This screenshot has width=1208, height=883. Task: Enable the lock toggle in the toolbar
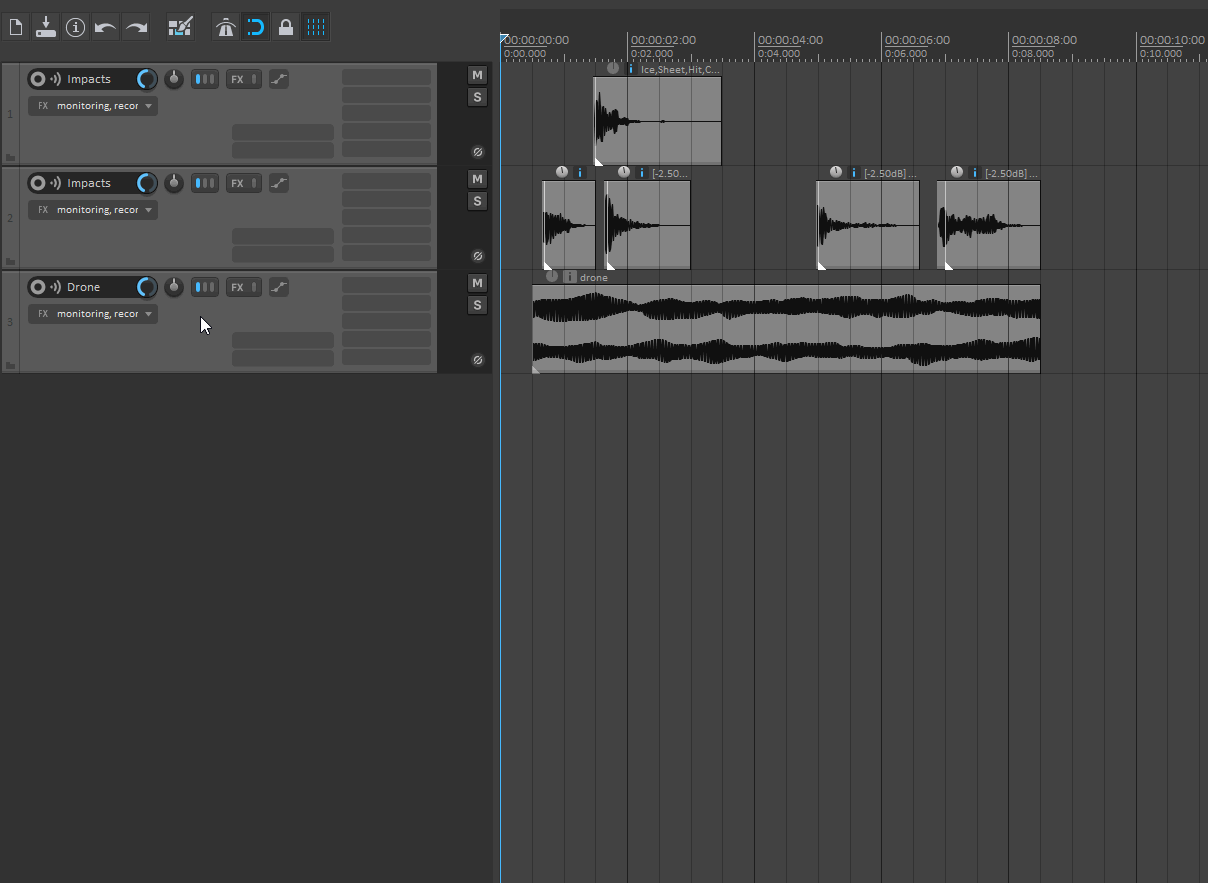[x=286, y=27]
